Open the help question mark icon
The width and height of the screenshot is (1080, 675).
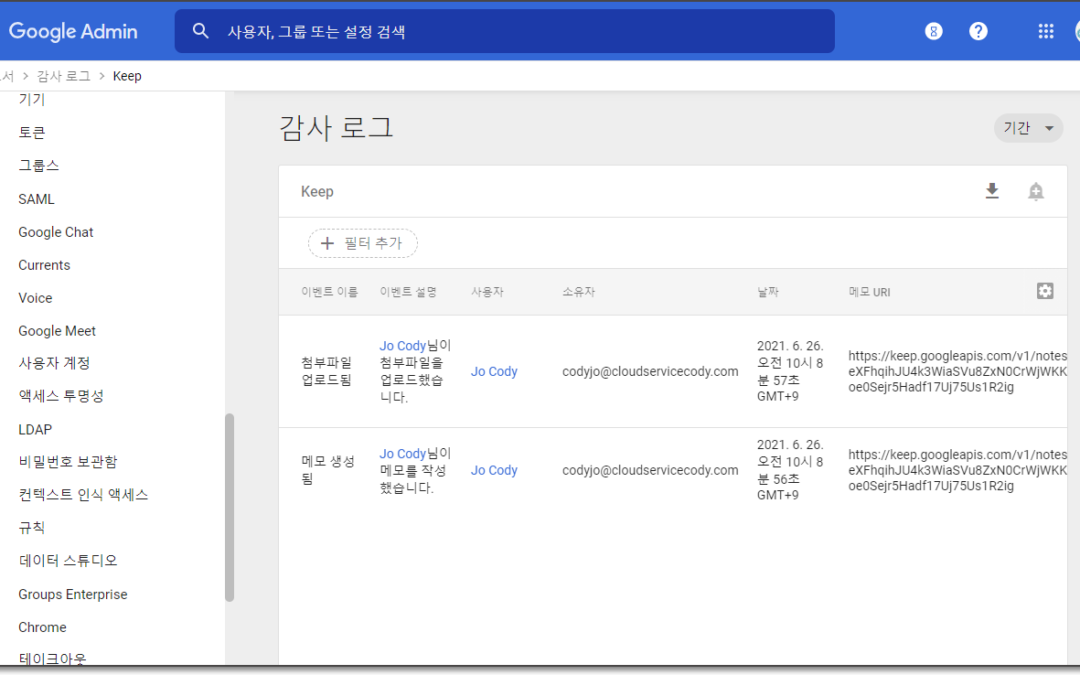[978, 31]
